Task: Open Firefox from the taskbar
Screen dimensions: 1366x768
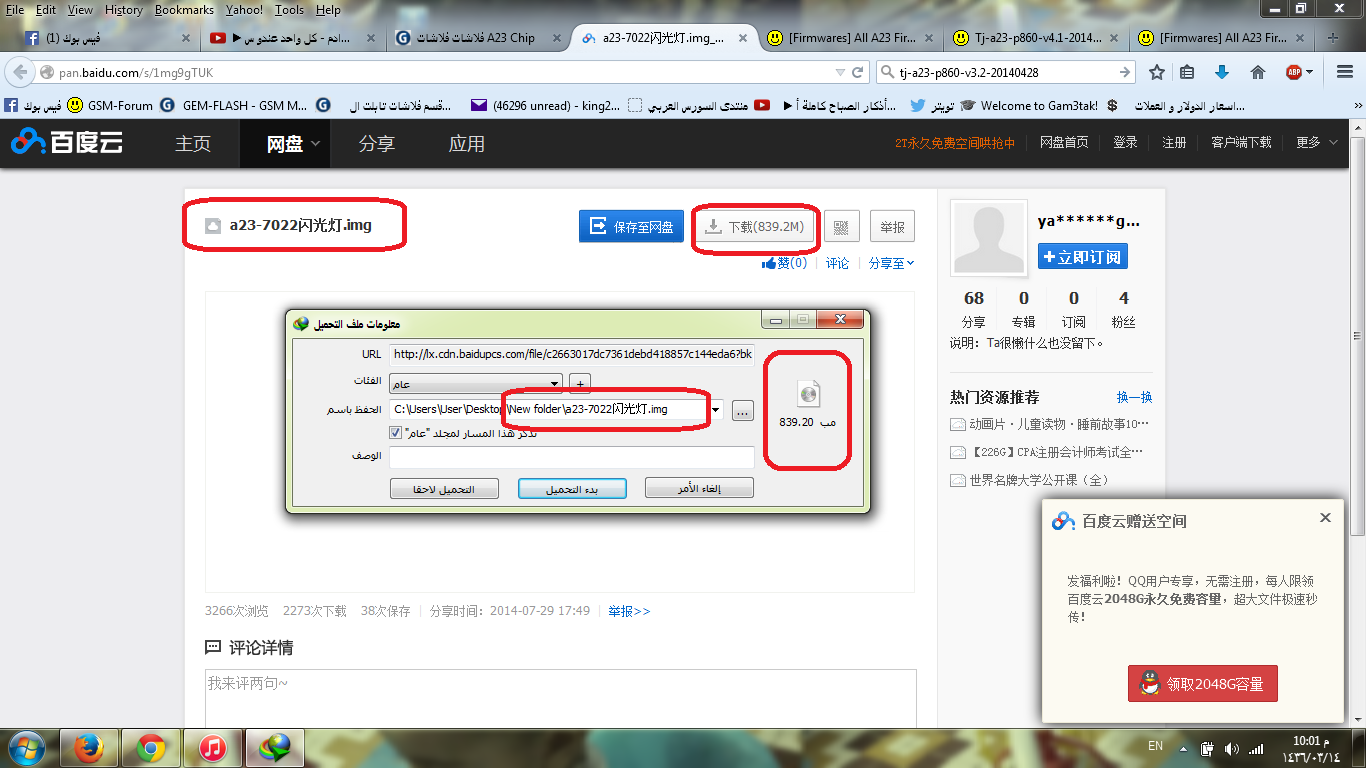Action: tap(90, 747)
